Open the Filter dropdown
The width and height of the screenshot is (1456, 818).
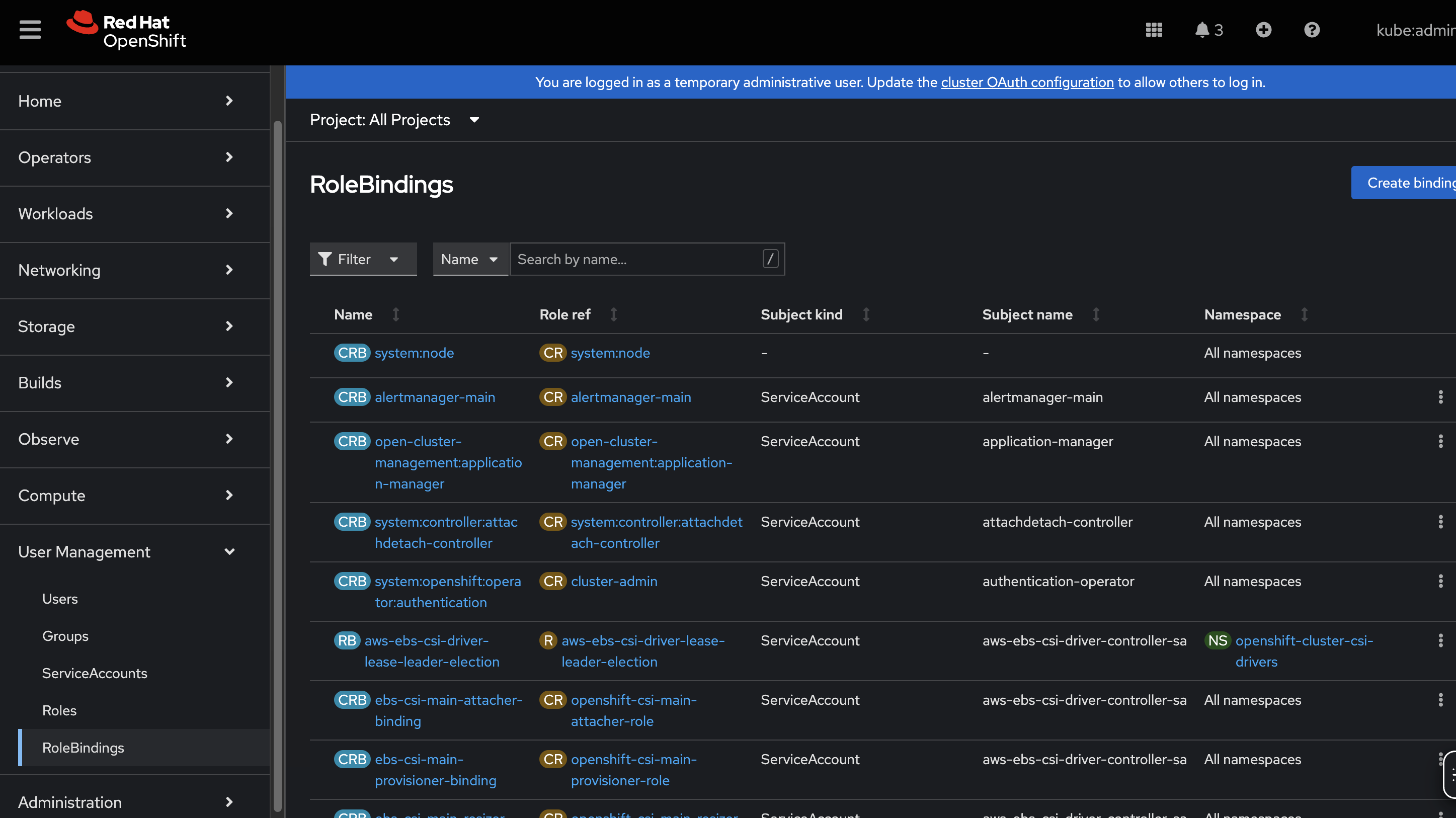coord(363,259)
